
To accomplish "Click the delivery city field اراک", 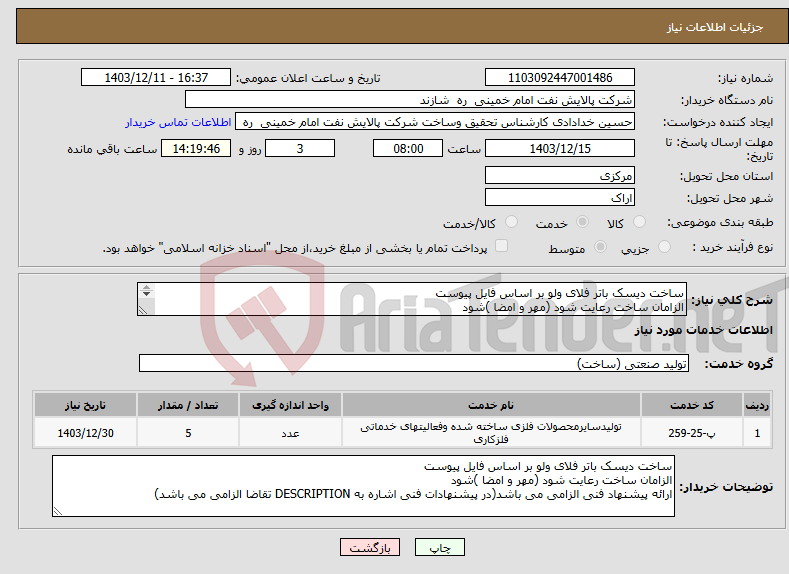I will [x=560, y=197].
